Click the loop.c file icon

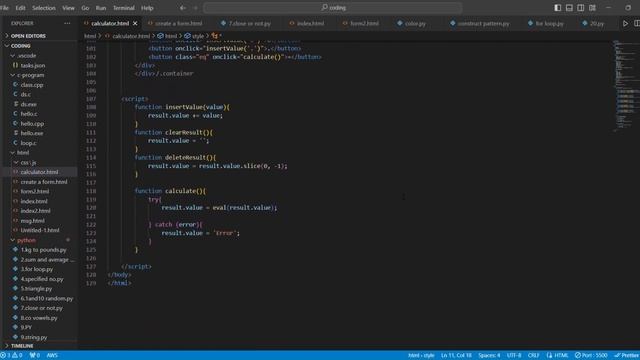pyautogui.click(x=15, y=143)
